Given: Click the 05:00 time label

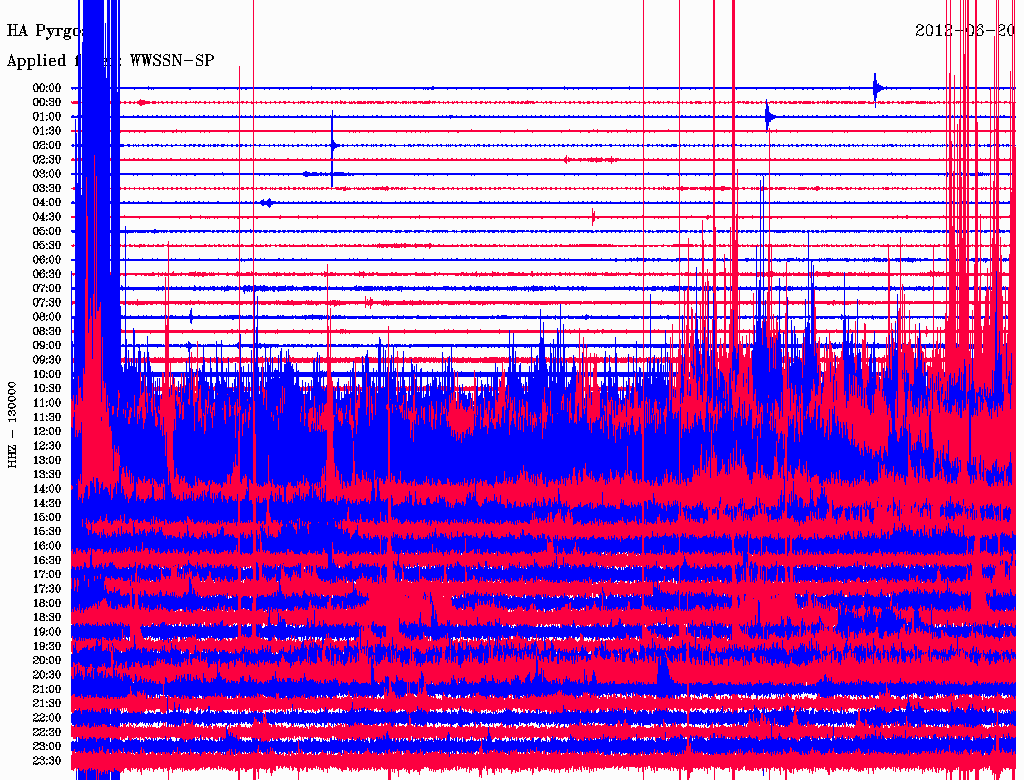Looking at the screenshot, I should point(47,231).
